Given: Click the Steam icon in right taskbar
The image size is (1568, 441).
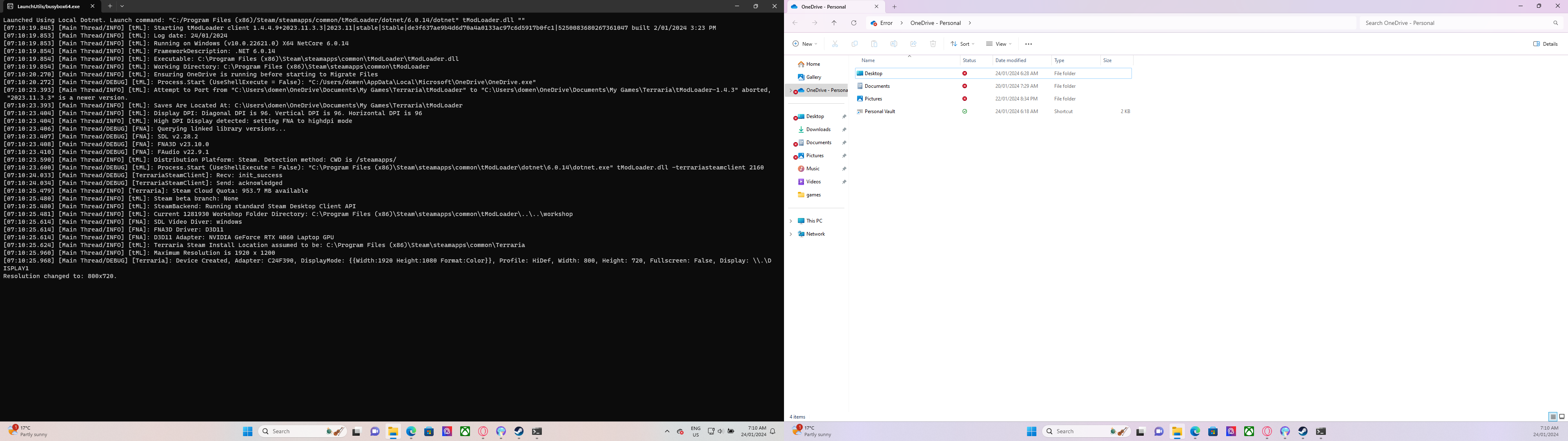Looking at the screenshot, I should click(x=1303, y=431).
